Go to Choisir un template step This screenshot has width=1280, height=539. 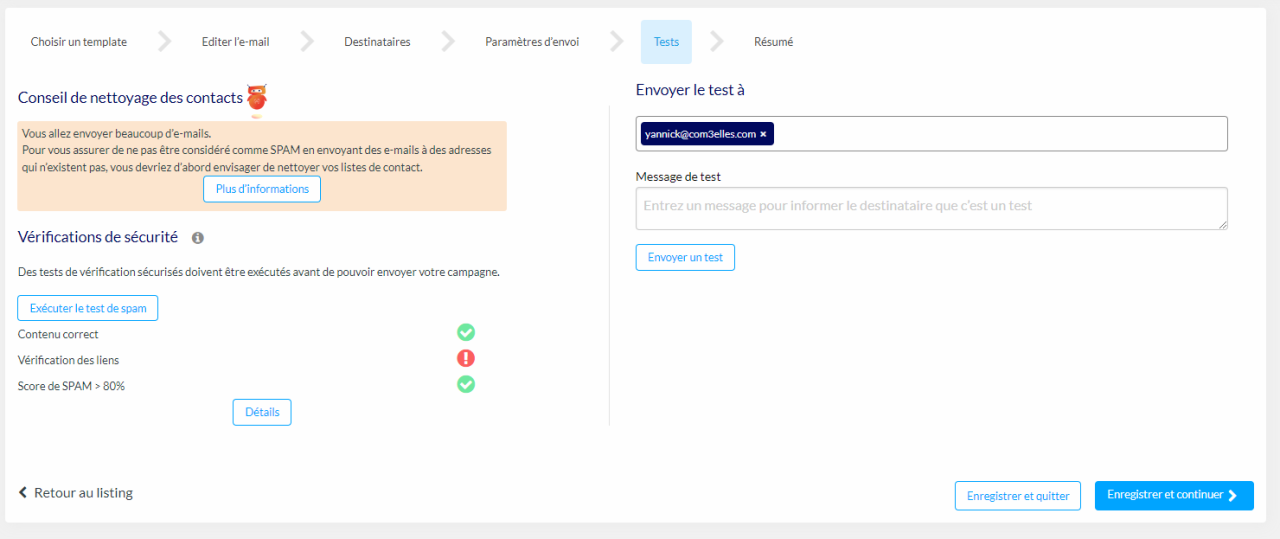pyautogui.click(x=79, y=42)
